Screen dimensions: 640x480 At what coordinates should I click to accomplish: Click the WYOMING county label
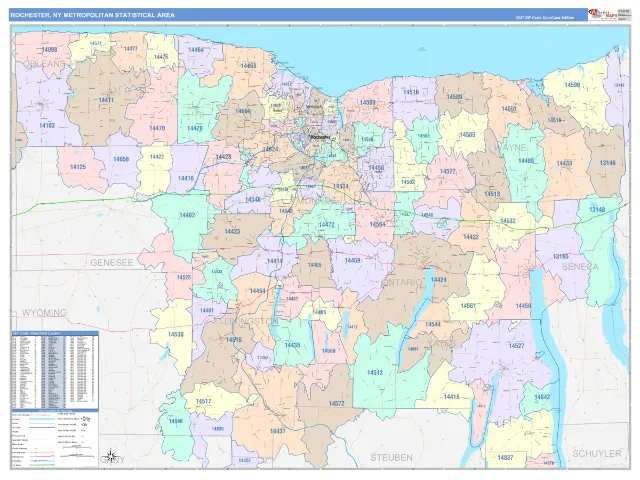click(44, 313)
